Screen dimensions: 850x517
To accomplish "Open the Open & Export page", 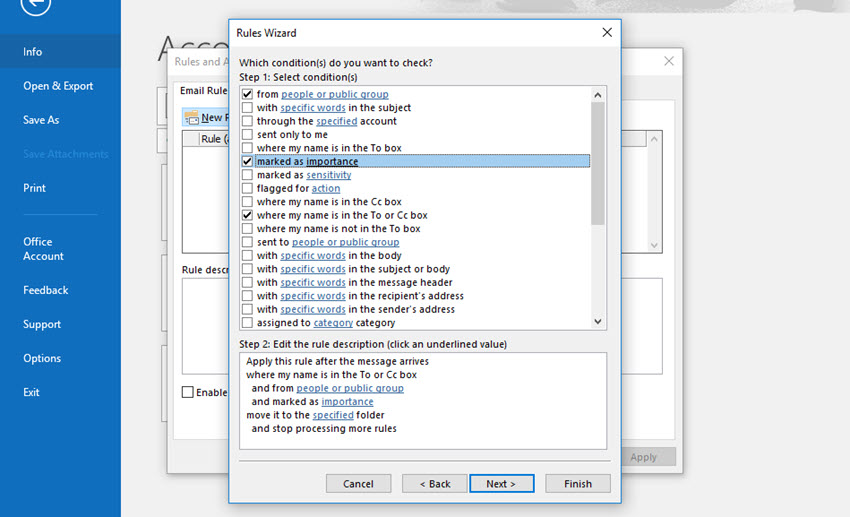I will [60, 86].
